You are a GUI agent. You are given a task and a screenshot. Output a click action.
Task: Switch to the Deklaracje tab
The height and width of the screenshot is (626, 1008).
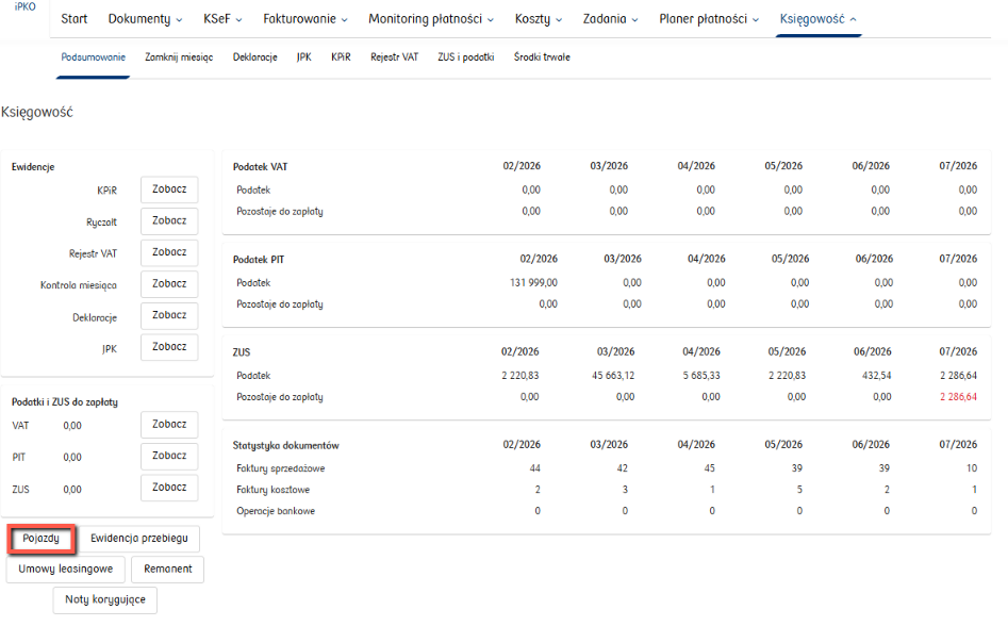(x=255, y=57)
